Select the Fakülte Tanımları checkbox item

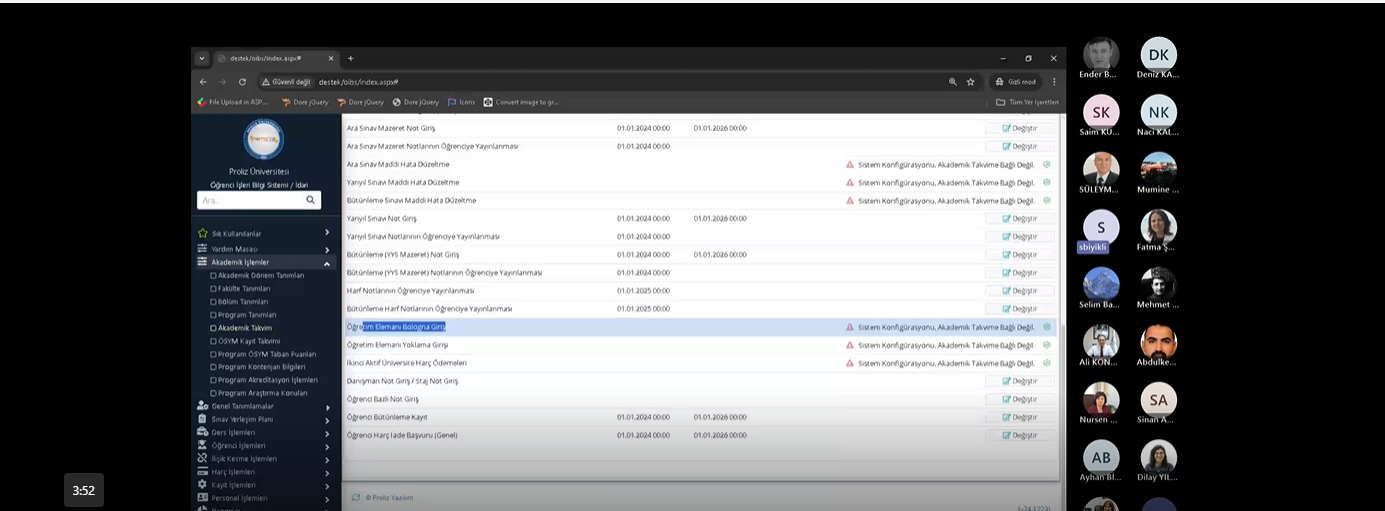(244, 288)
